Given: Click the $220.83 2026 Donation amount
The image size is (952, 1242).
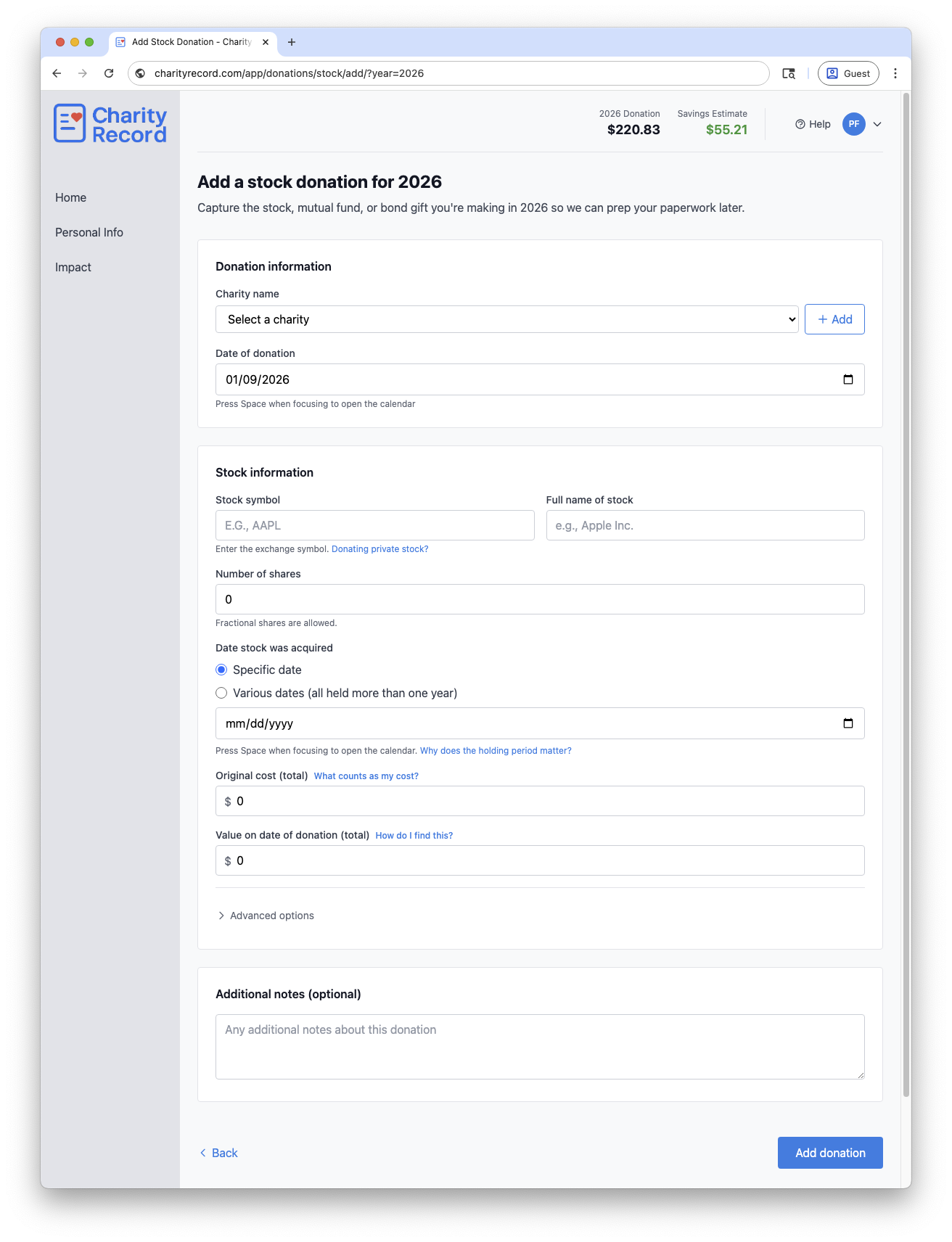Looking at the screenshot, I should click(x=633, y=130).
